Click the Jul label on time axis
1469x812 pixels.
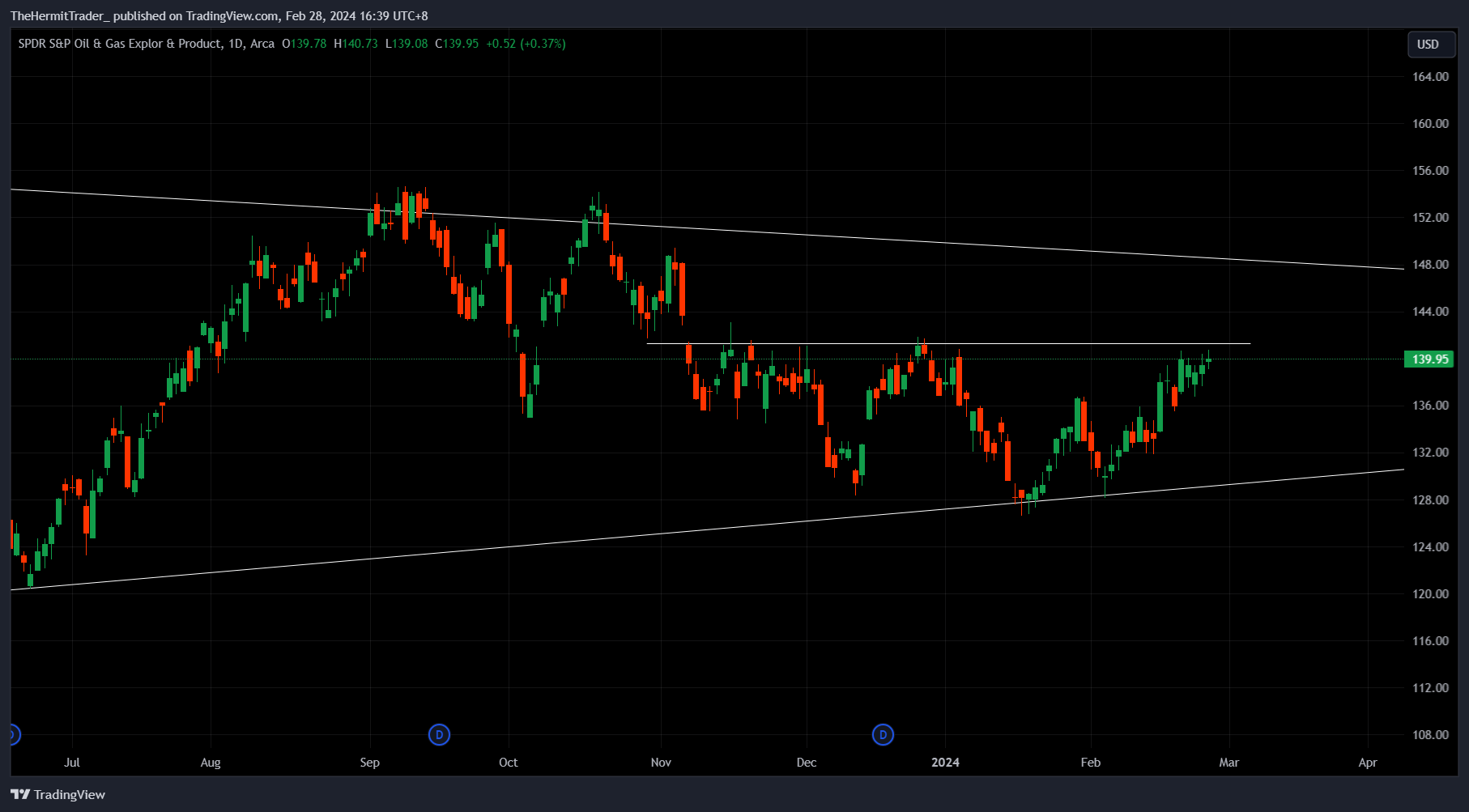click(72, 763)
